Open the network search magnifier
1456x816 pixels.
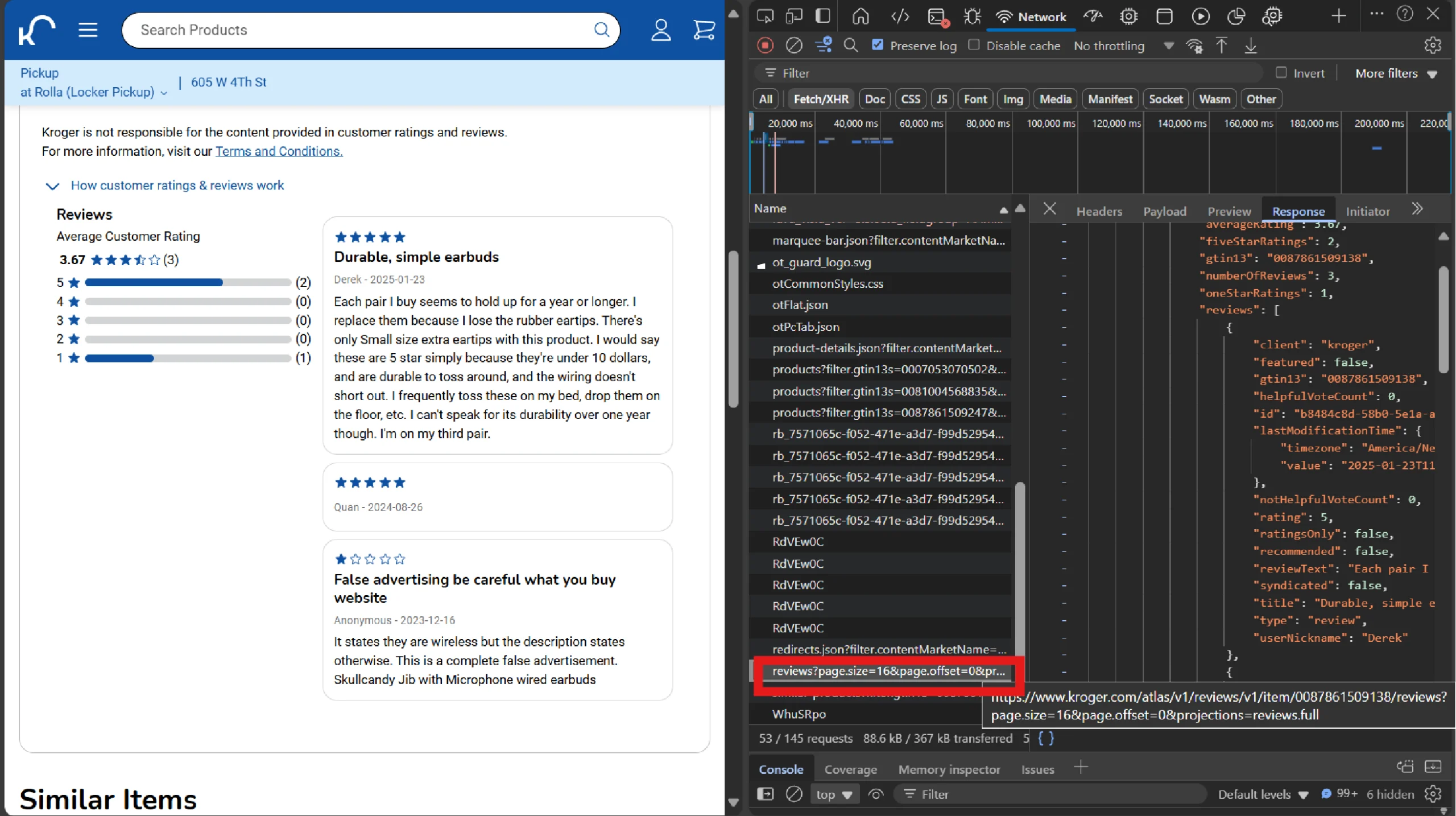coord(851,45)
